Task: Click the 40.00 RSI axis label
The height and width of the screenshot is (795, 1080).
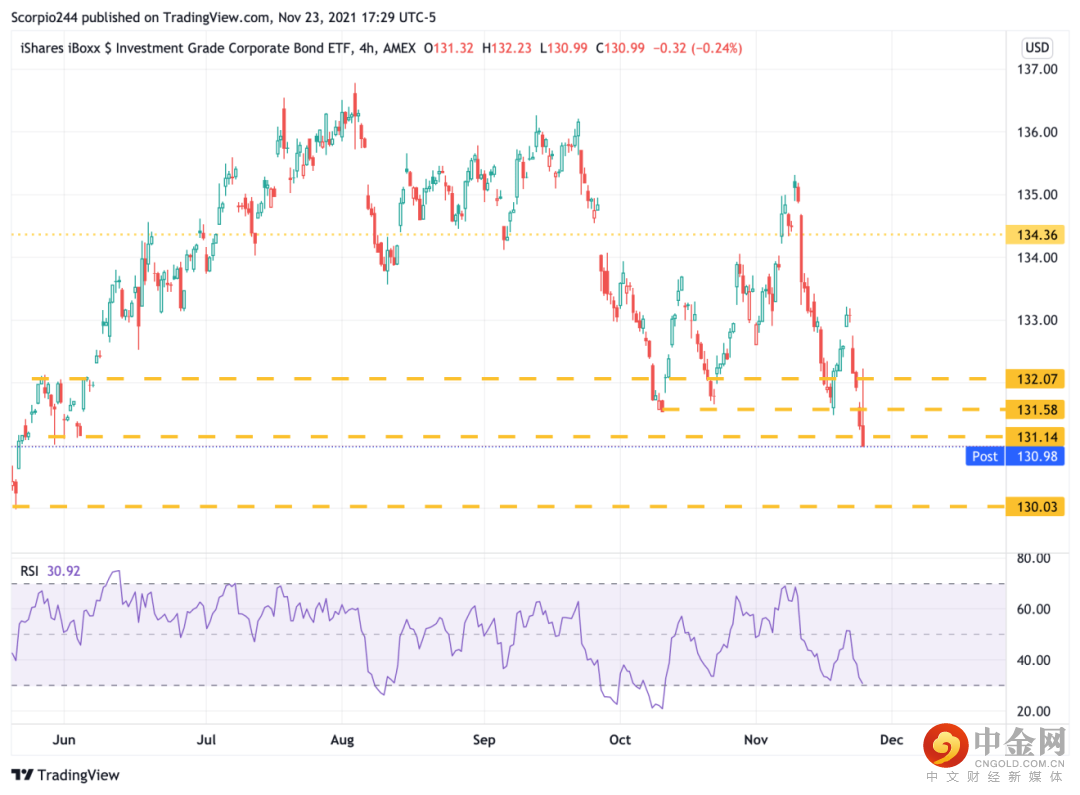Action: (x=1034, y=660)
